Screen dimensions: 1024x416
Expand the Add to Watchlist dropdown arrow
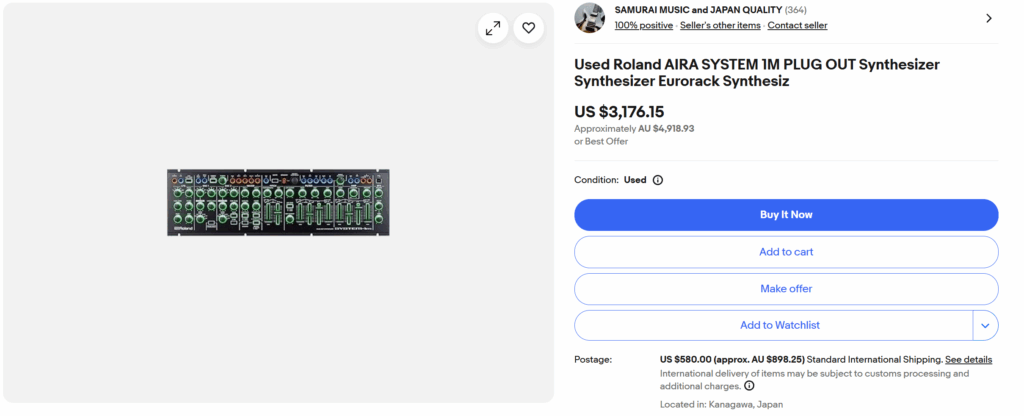985,325
